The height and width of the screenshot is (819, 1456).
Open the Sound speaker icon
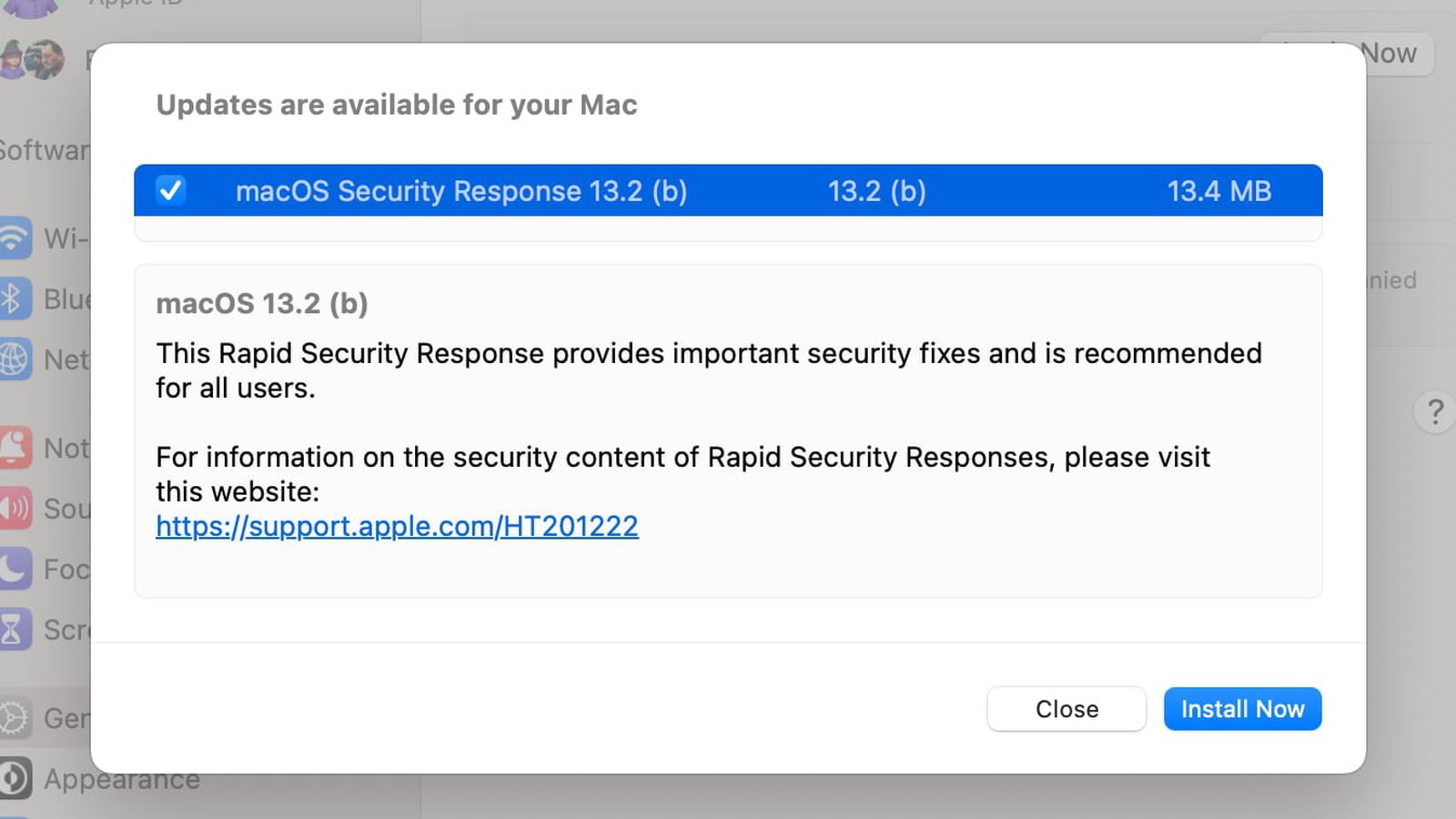pyautogui.click(x=15, y=508)
